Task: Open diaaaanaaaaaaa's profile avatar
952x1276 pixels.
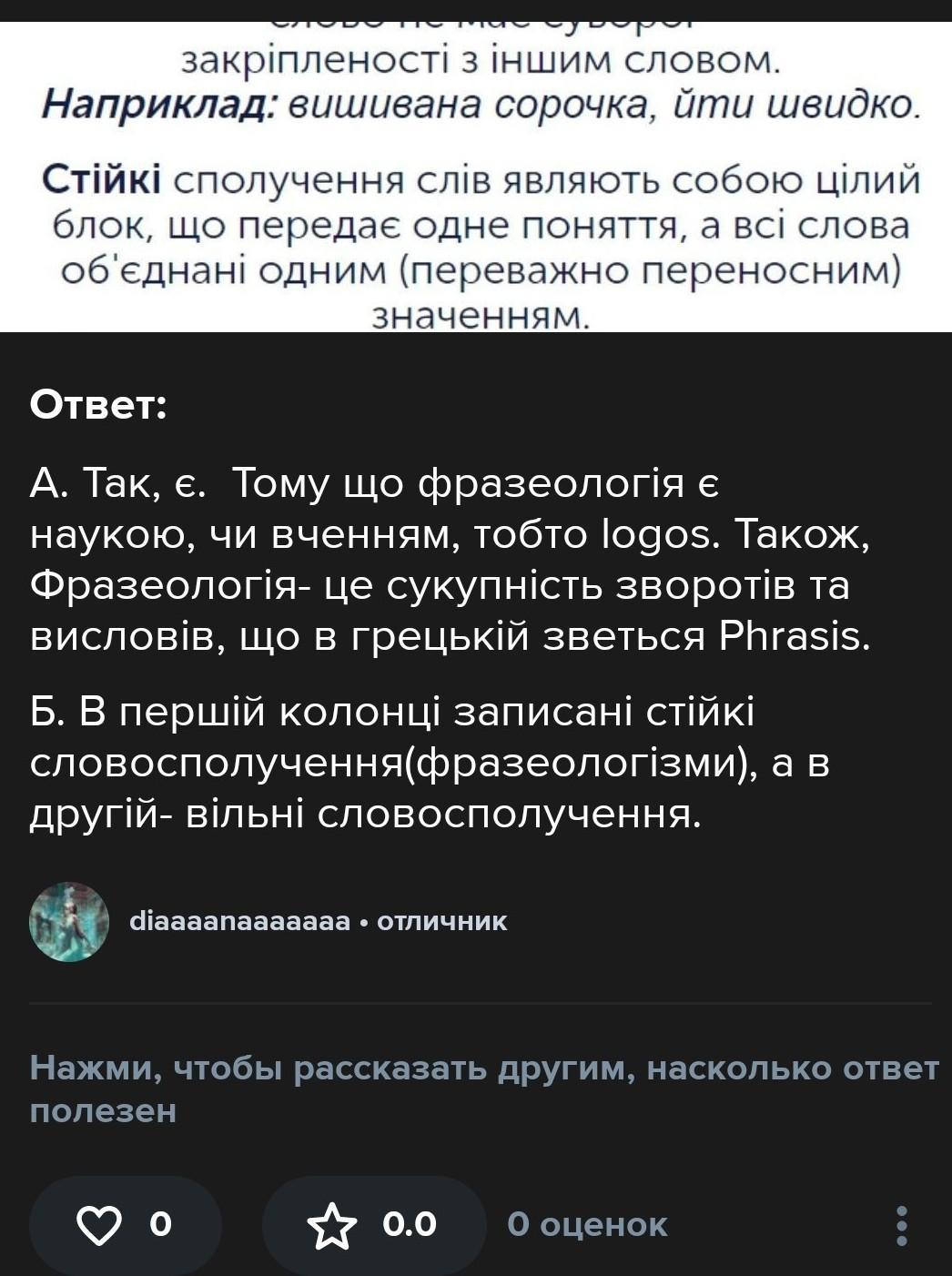Action: click(x=69, y=922)
